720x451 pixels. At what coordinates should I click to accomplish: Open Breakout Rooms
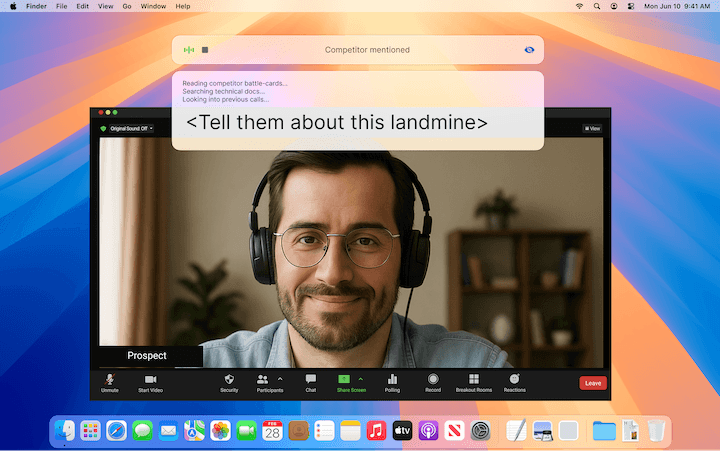tap(474, 383)
